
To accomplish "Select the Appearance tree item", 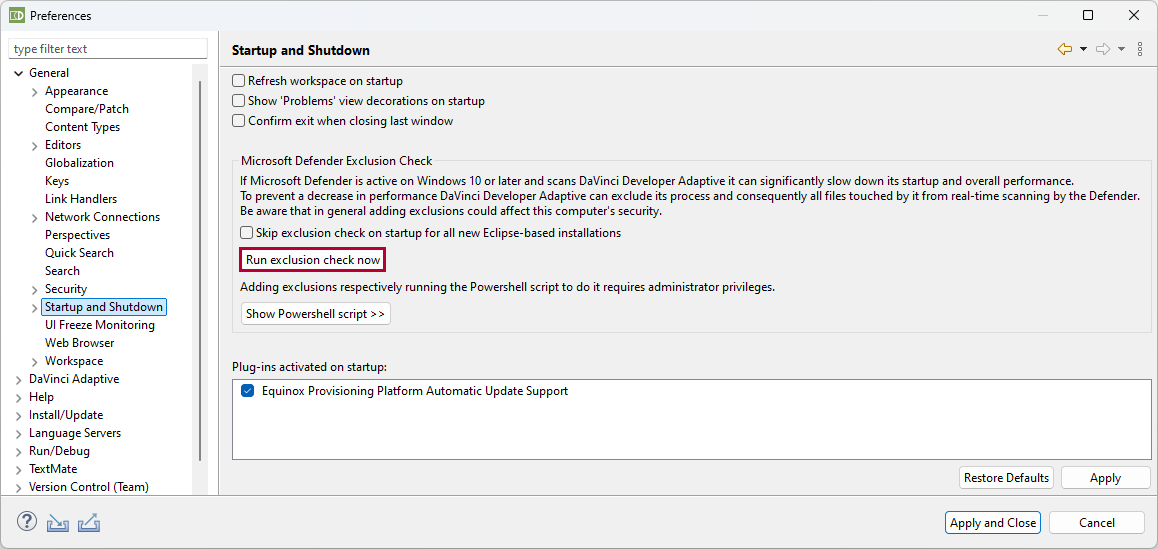I will tap(77, 91).
